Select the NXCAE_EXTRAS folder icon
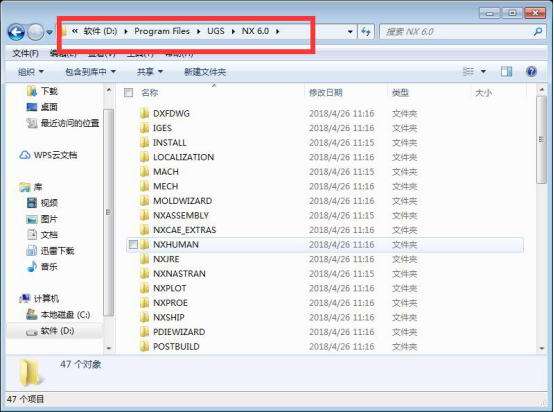 144,230
